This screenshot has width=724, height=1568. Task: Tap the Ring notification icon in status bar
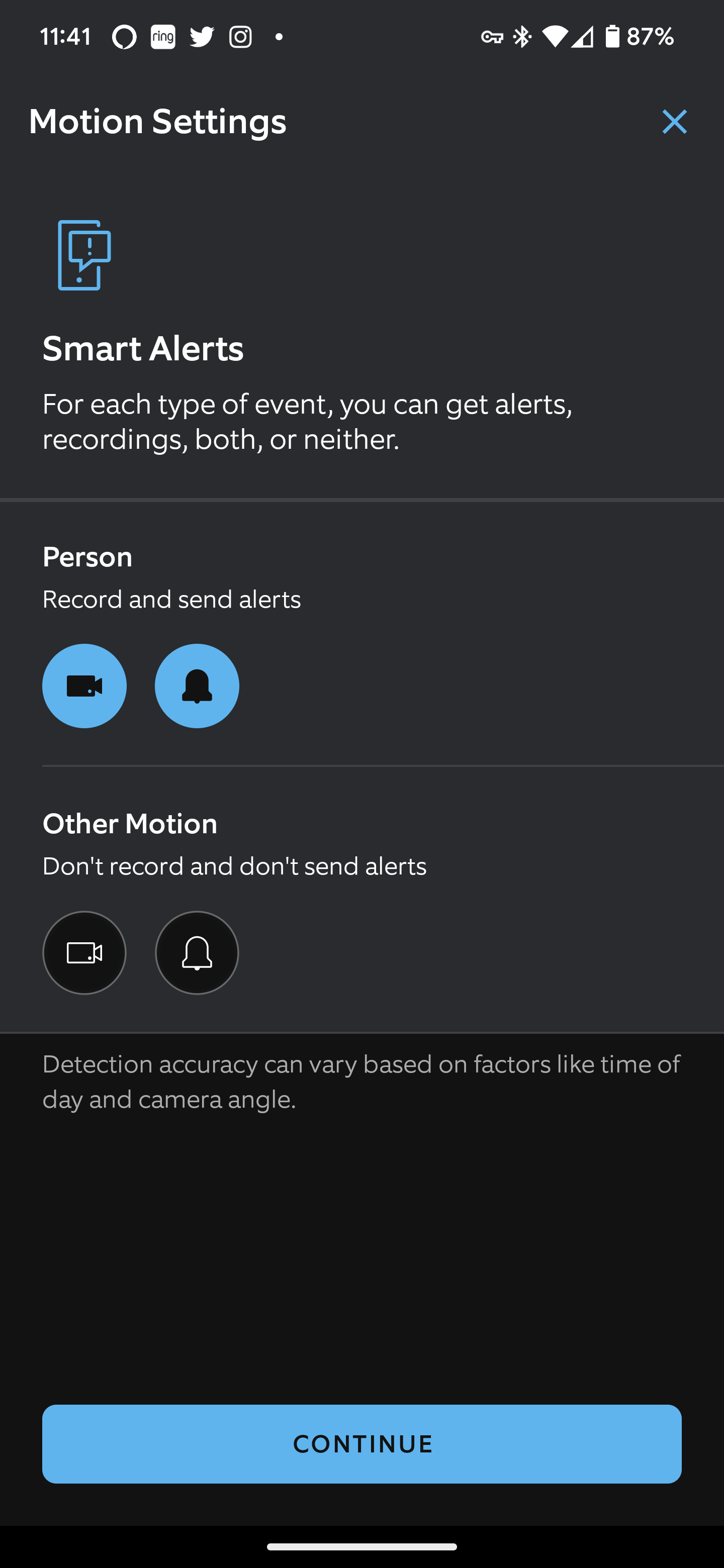click(163, 37)
